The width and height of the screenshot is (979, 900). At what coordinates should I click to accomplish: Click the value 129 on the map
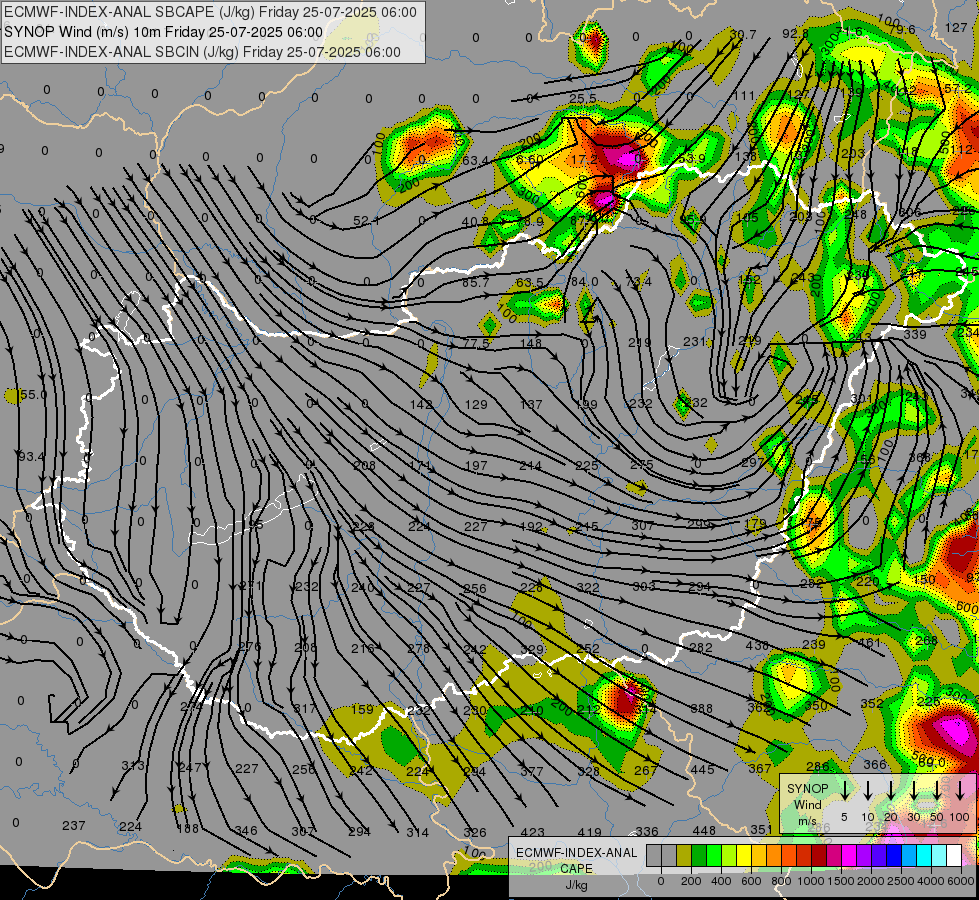(476, 405)
